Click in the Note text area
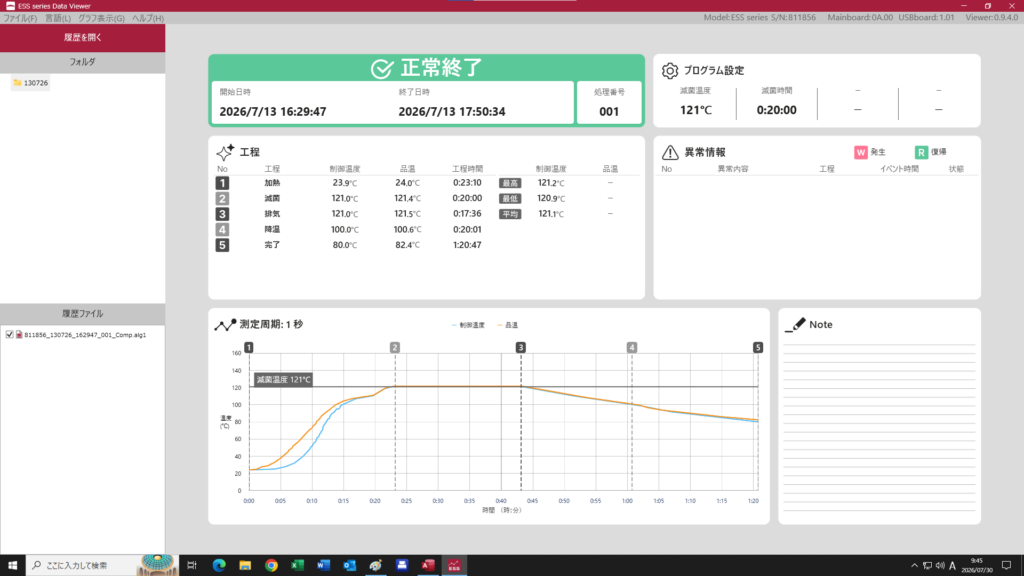 pos(879,428)
